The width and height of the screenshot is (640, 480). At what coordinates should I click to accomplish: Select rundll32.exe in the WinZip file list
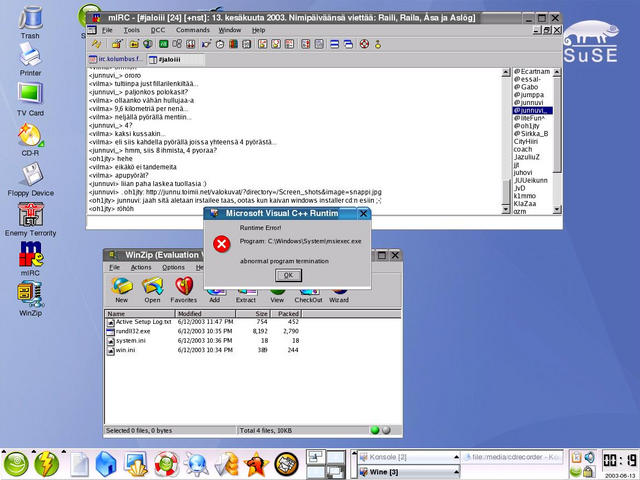click(x=133, y=331)
